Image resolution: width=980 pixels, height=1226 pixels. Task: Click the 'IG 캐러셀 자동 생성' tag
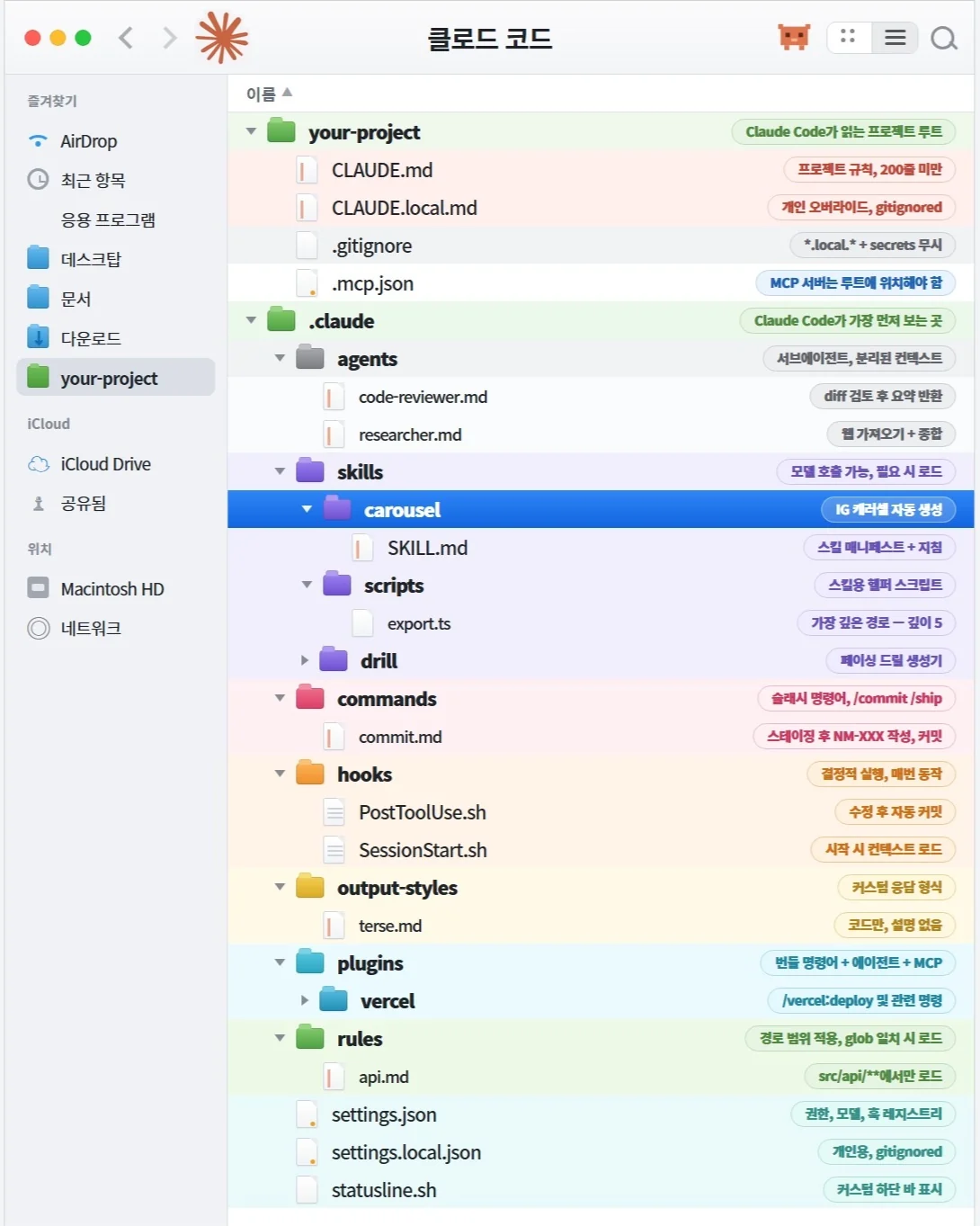point(888,509)
